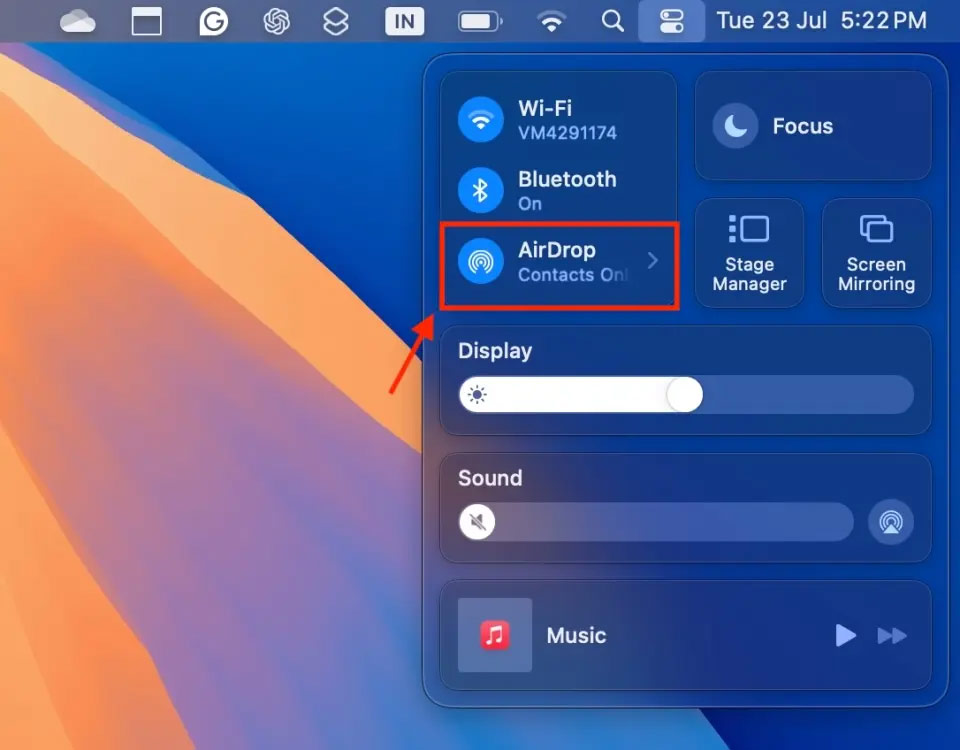This screenshot has height=750, width=960.
Task: Click the Music app icon thumbnail
Action: click(494, 635)
